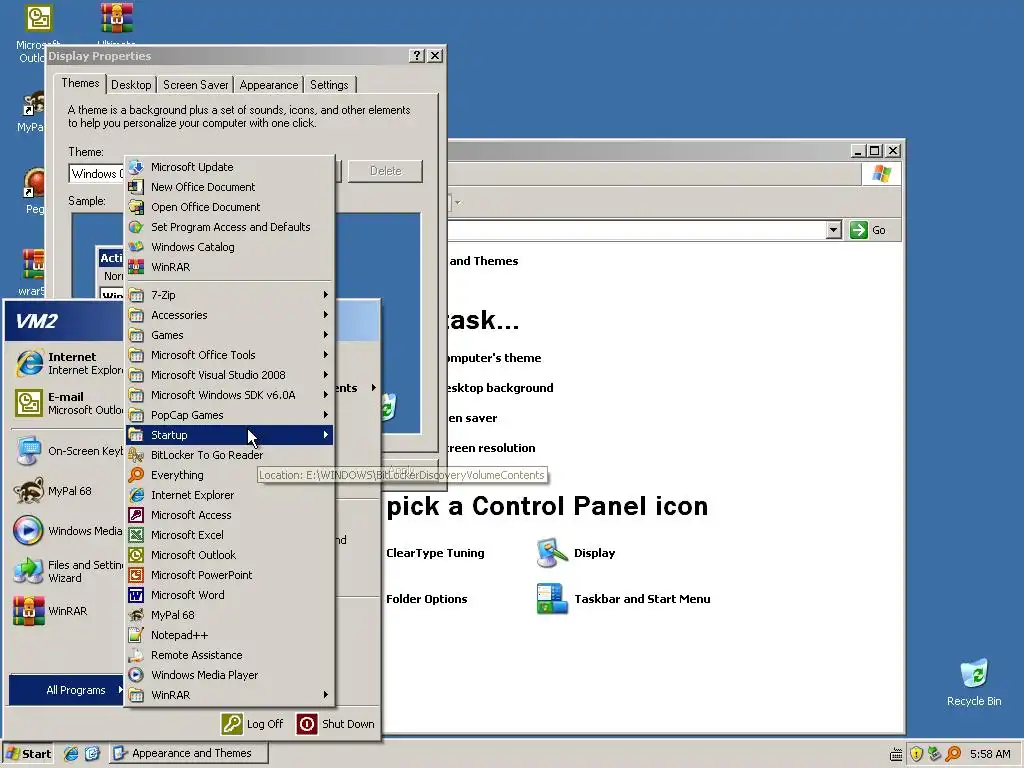The image size is (1024, 768).
Task: Click Taskbar and Start Menu icon
Action: [552, 600]
